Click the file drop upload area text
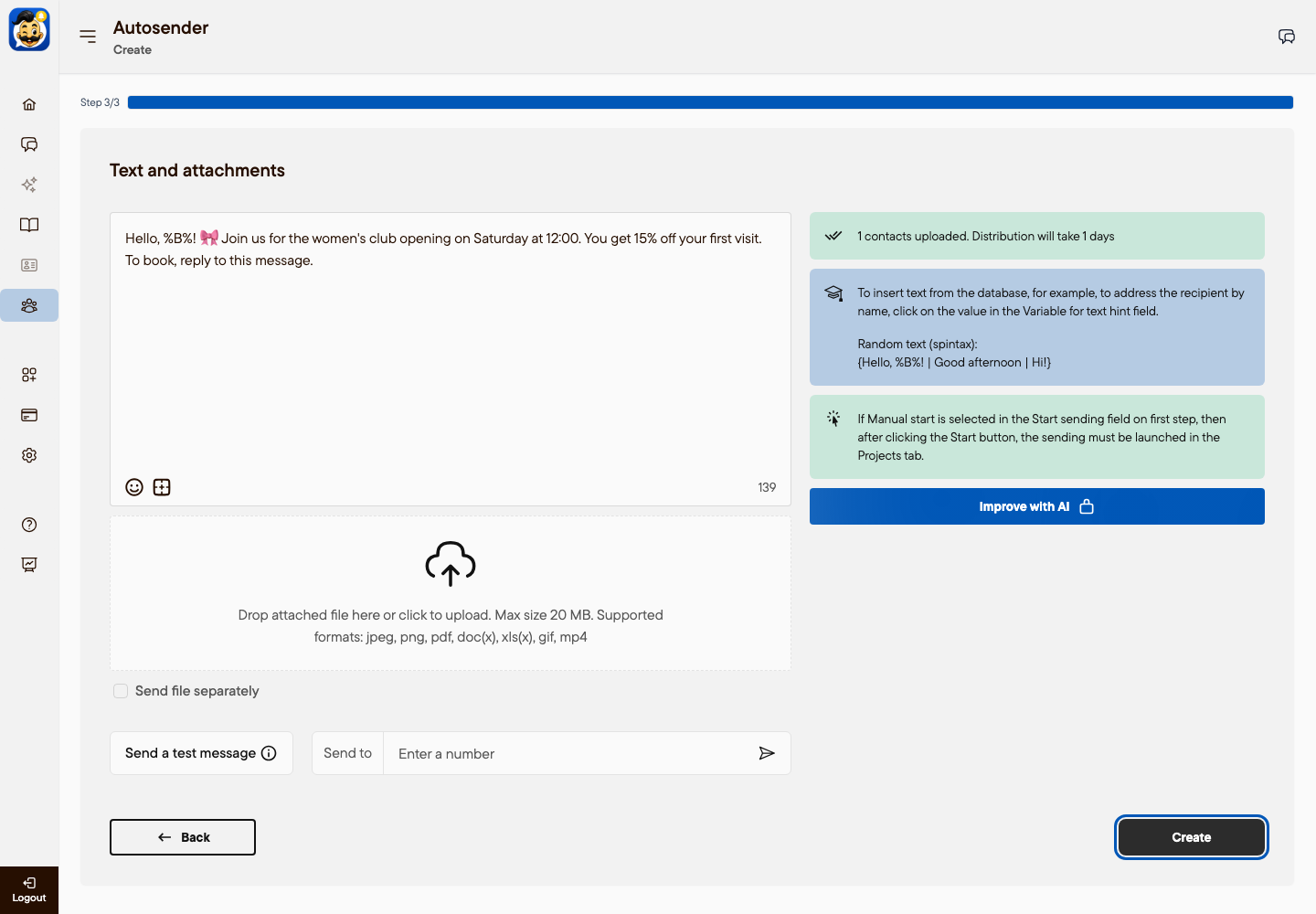Viewport: 1316px width, 914px height. 451,626
